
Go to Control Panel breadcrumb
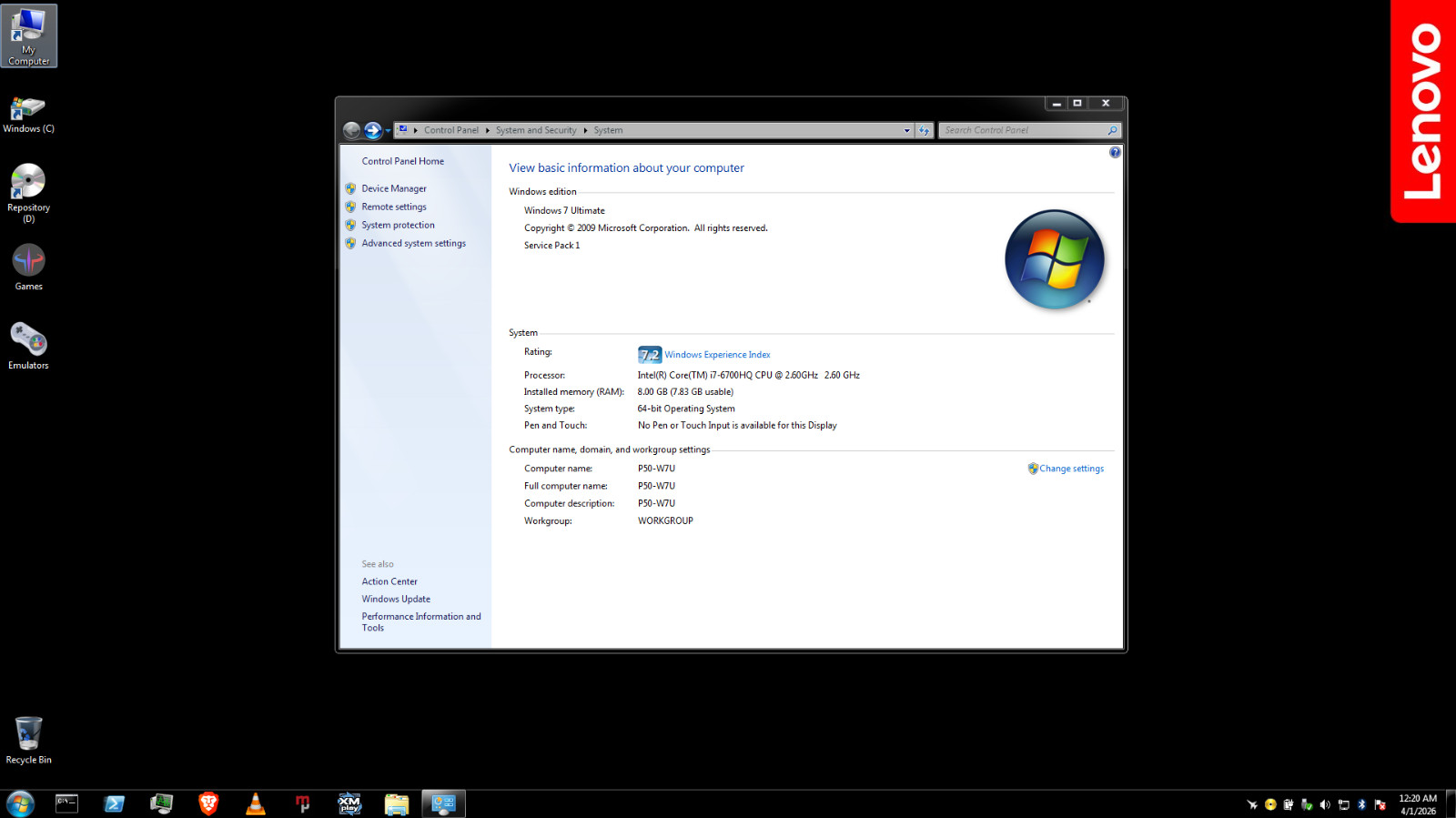point(451,130)
